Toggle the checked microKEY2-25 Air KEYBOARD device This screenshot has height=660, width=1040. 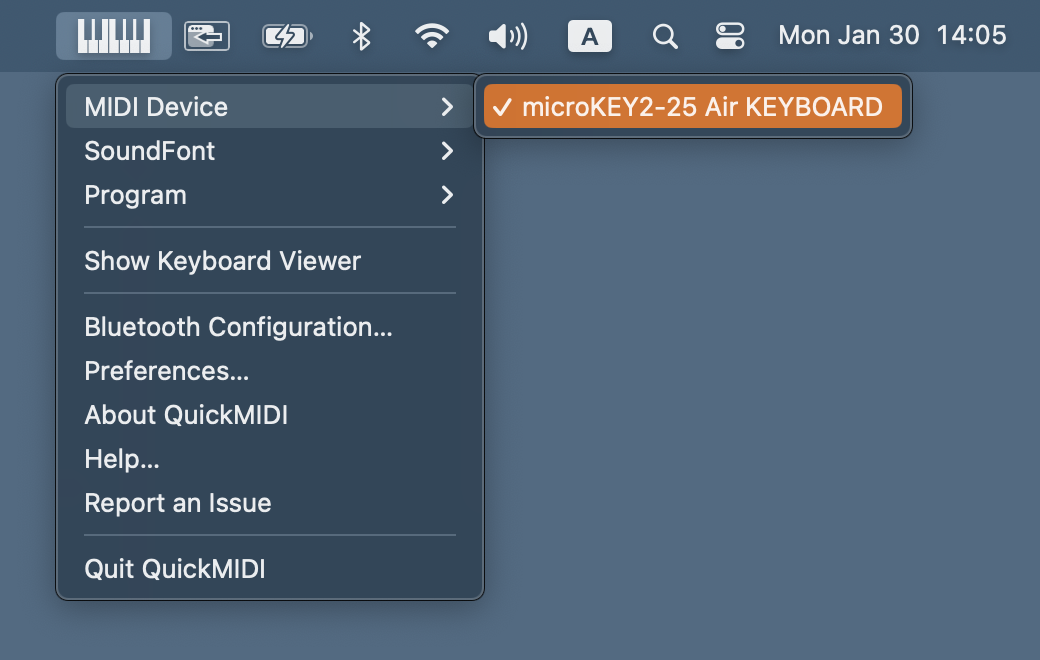[x=692, y=107]
